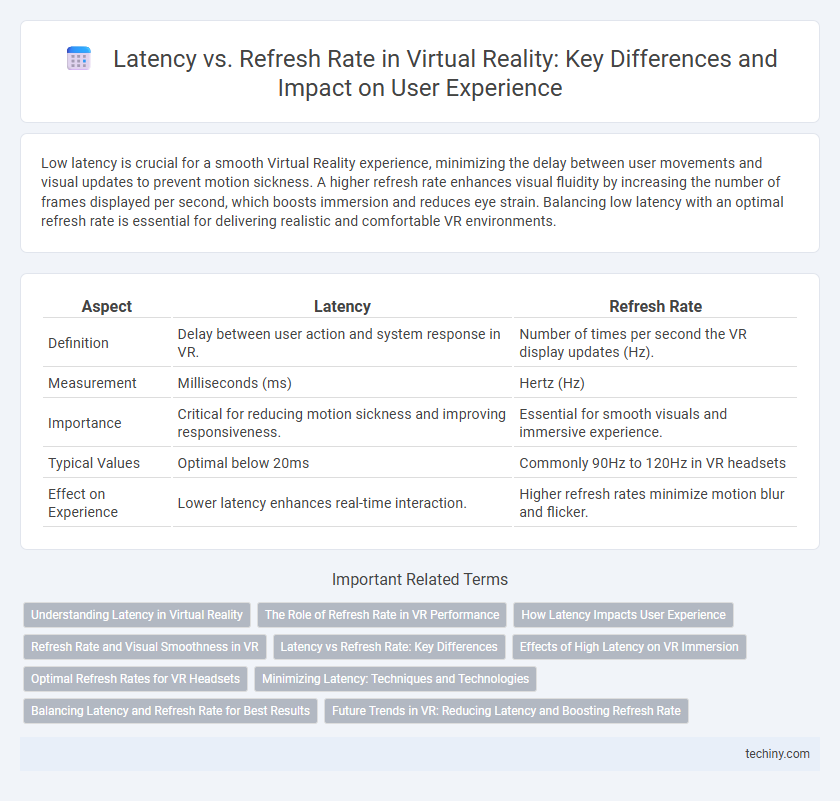The width and height of the screenshot is (840, 801).
Task: Click the 'Effect on Experience' row label
Action: point(82,503)
